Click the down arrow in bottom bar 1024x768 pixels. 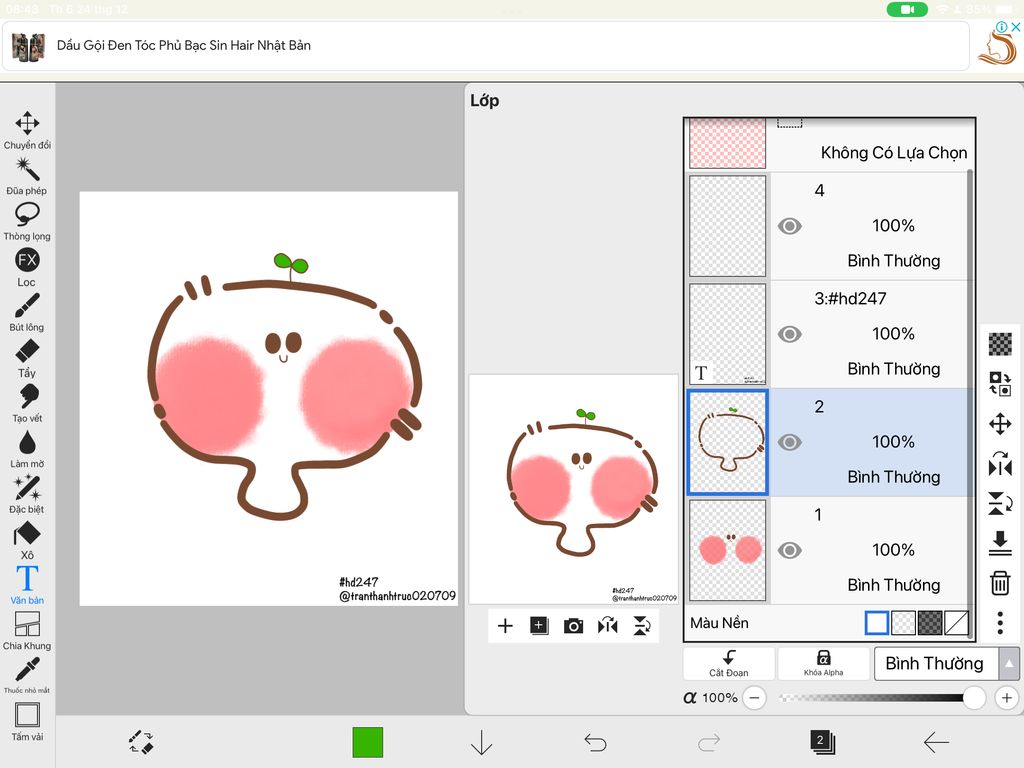(481, 743)
